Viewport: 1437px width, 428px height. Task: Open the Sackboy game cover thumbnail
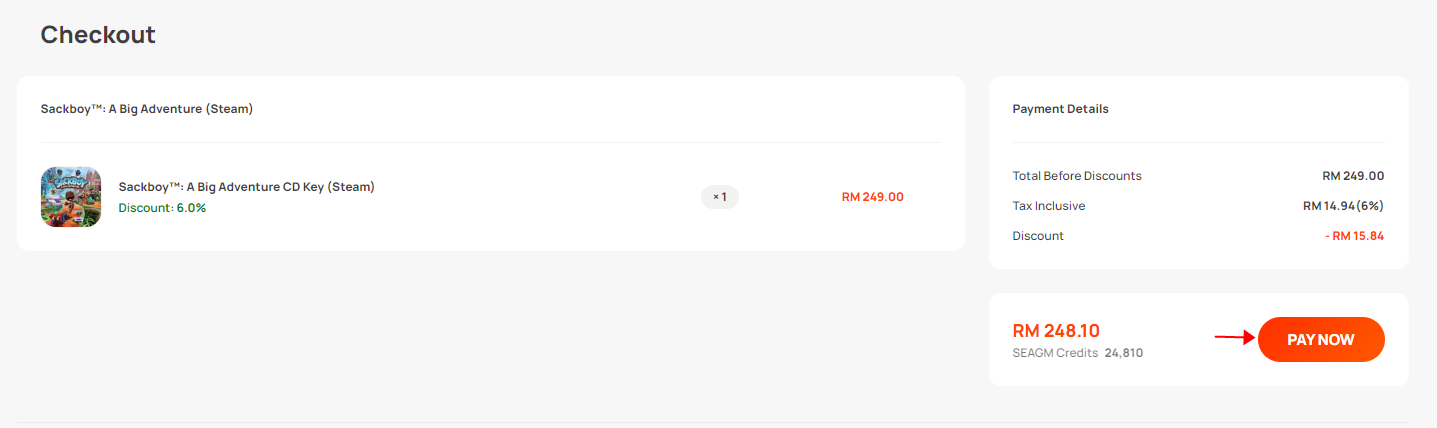(71, 197)
